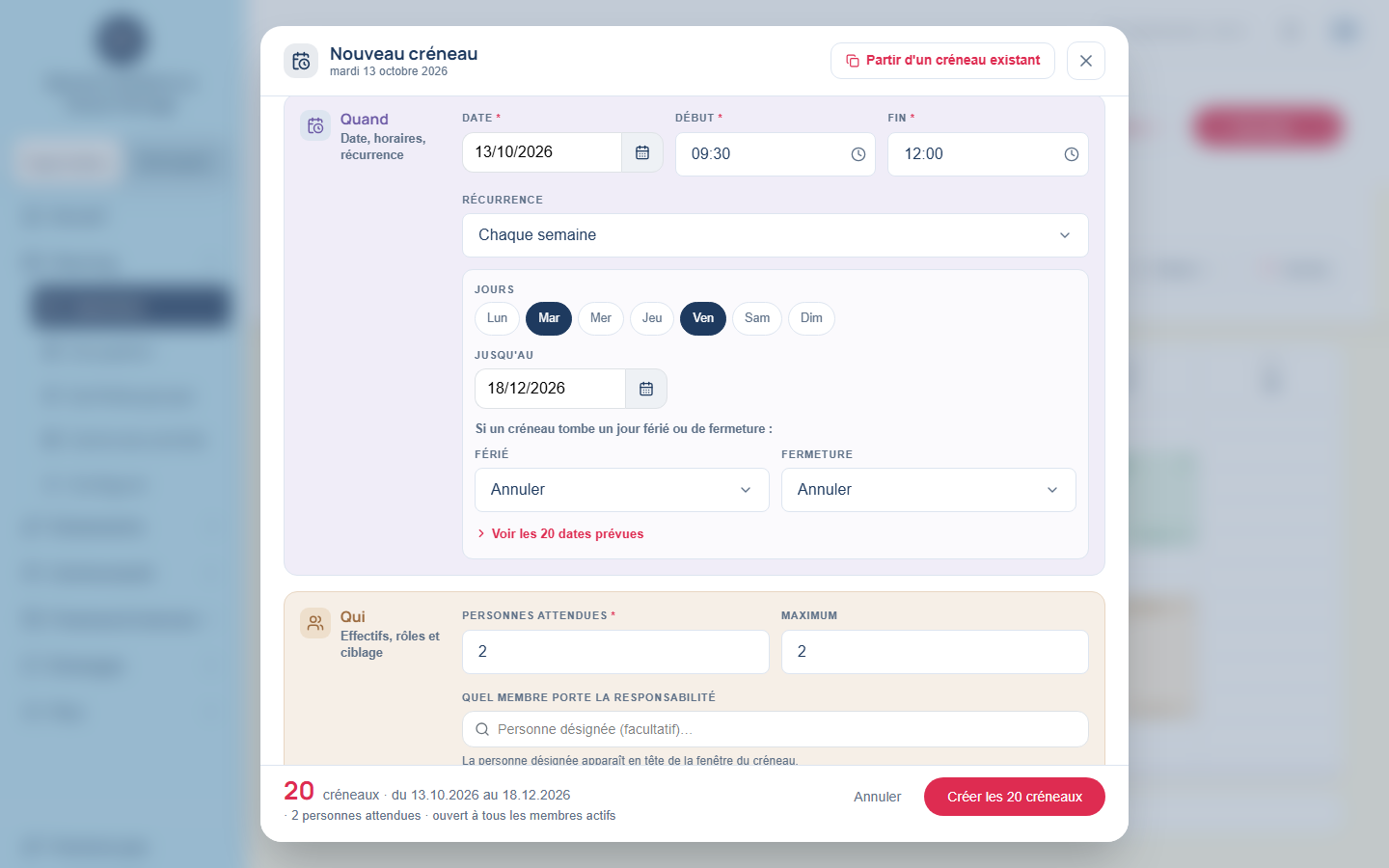The image size is (1389, 868).
Task: Click the Annuler button in the footer
Action: click(877, 797)
